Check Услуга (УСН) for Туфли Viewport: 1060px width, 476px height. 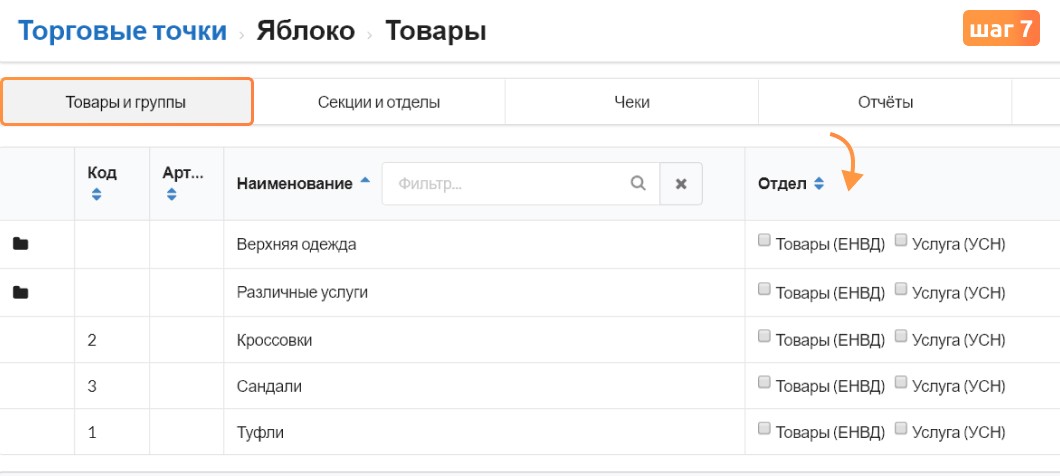point(900,428)
